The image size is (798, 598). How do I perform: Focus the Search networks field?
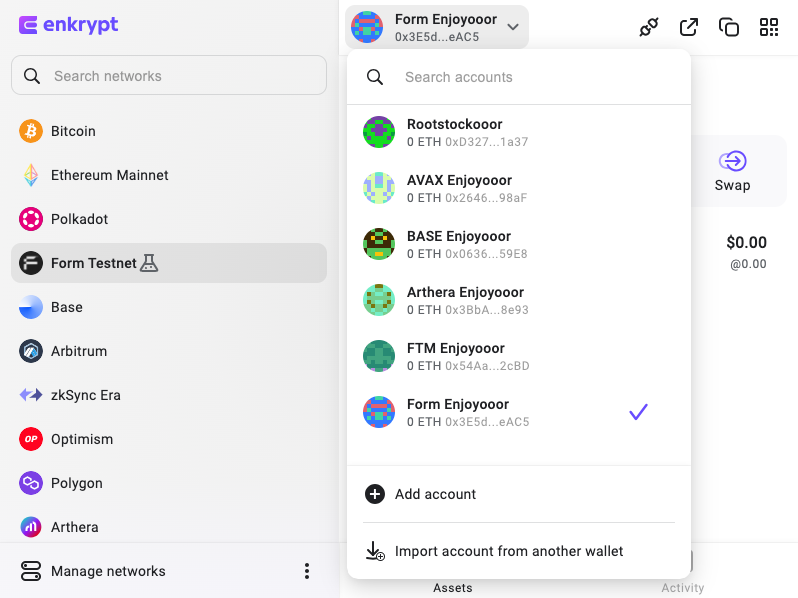169,75
